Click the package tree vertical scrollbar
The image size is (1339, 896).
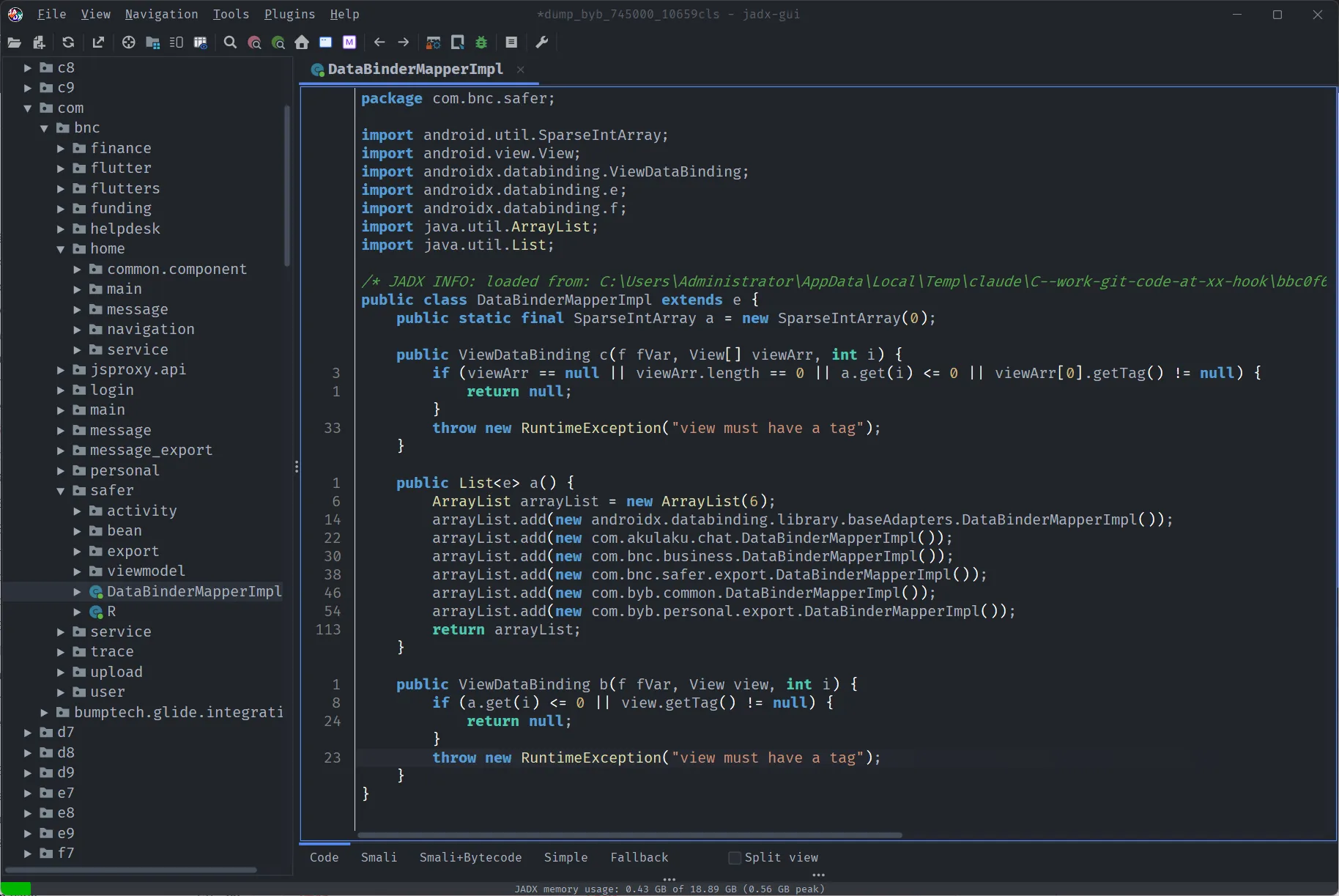click(287, 185)
